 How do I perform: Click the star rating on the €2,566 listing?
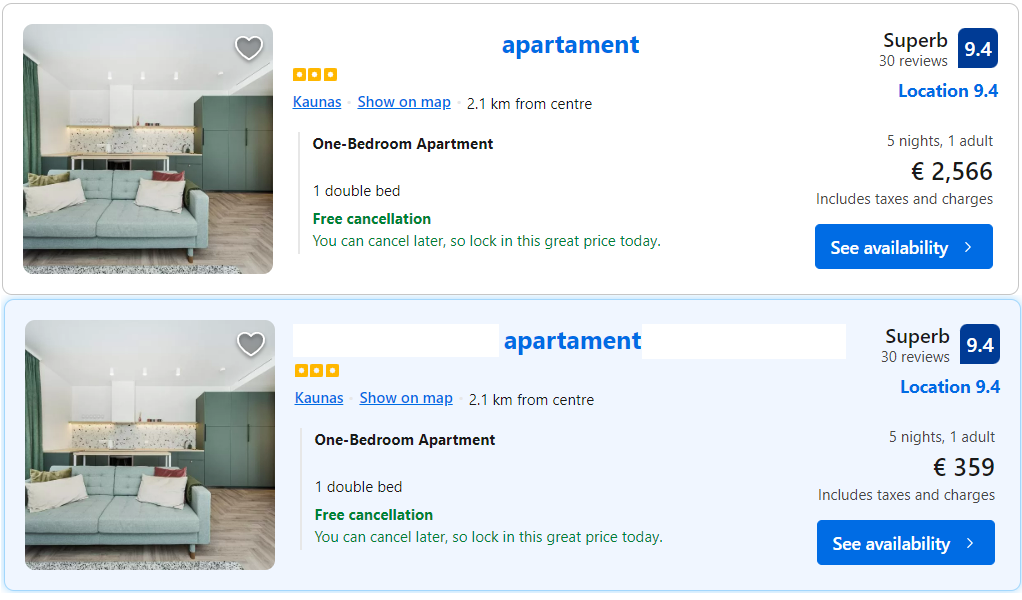(315, 75)
